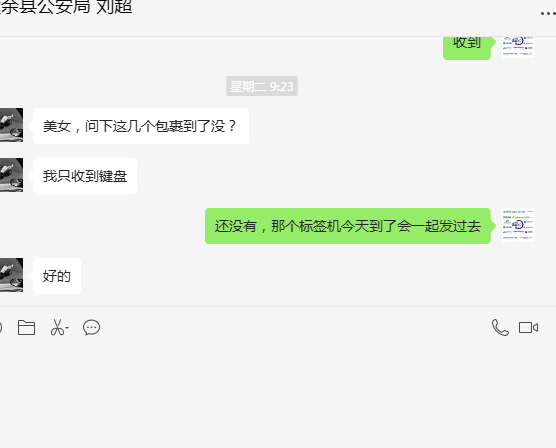Viewport: 556px width, 448px height.
Task: Click own avatar beside '还没有，那个标签机…' message
Action: tap(518, 225)
